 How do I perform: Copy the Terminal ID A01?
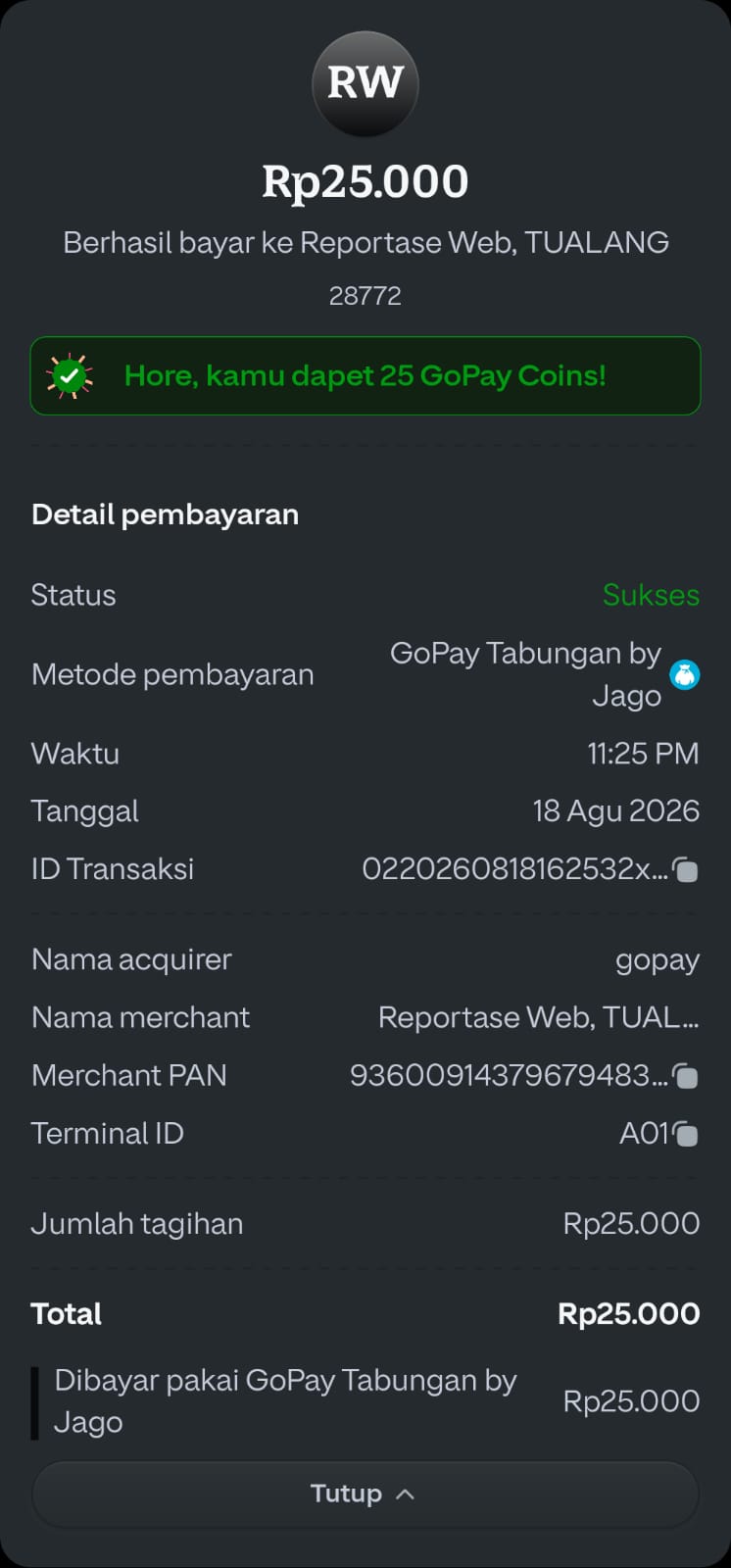[x=686, y=1134]
